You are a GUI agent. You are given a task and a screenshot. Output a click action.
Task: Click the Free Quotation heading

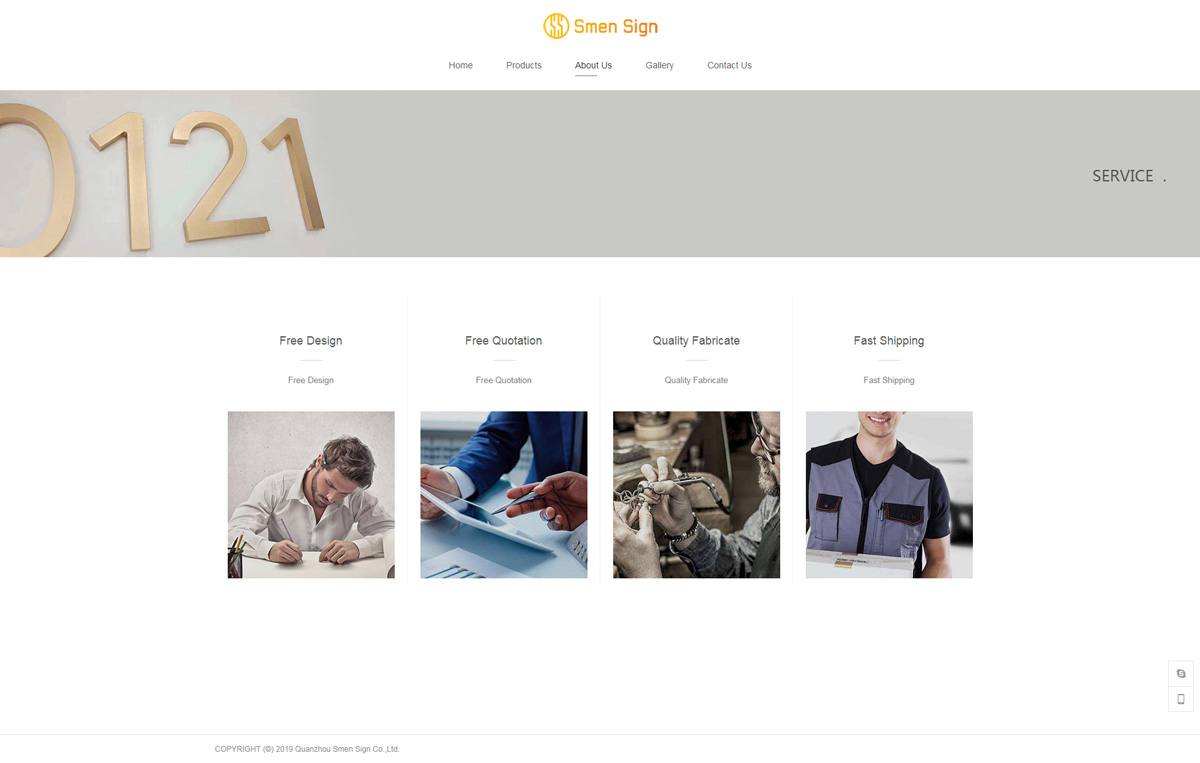click(503, 341)
